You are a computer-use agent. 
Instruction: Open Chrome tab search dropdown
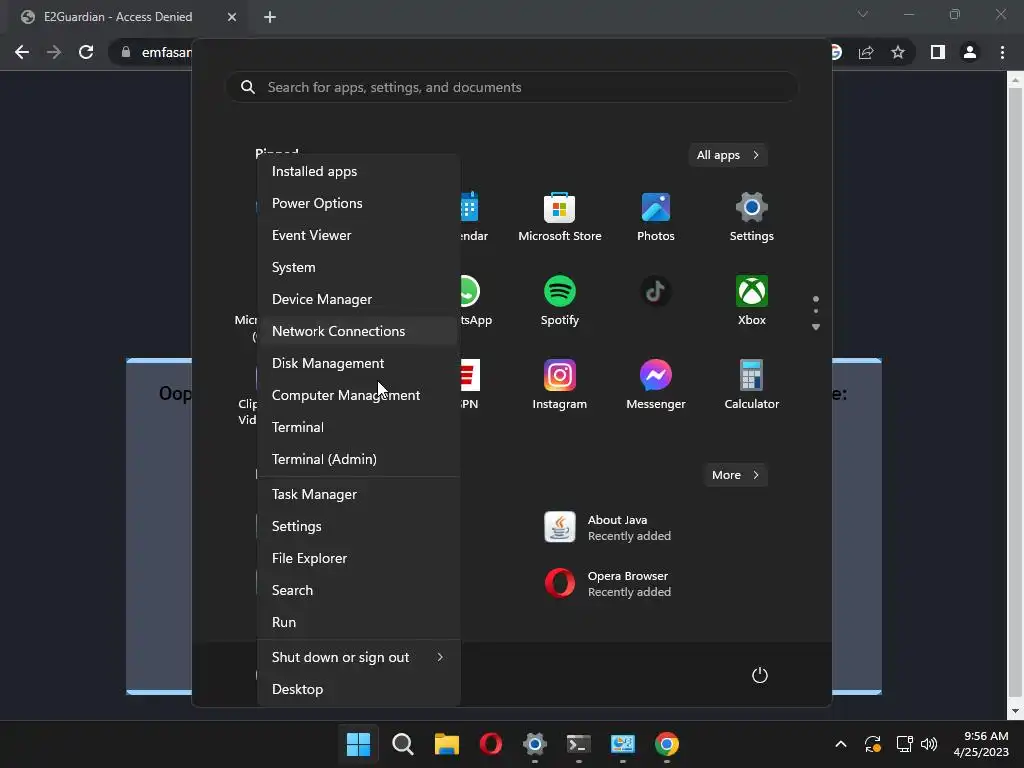863,14
